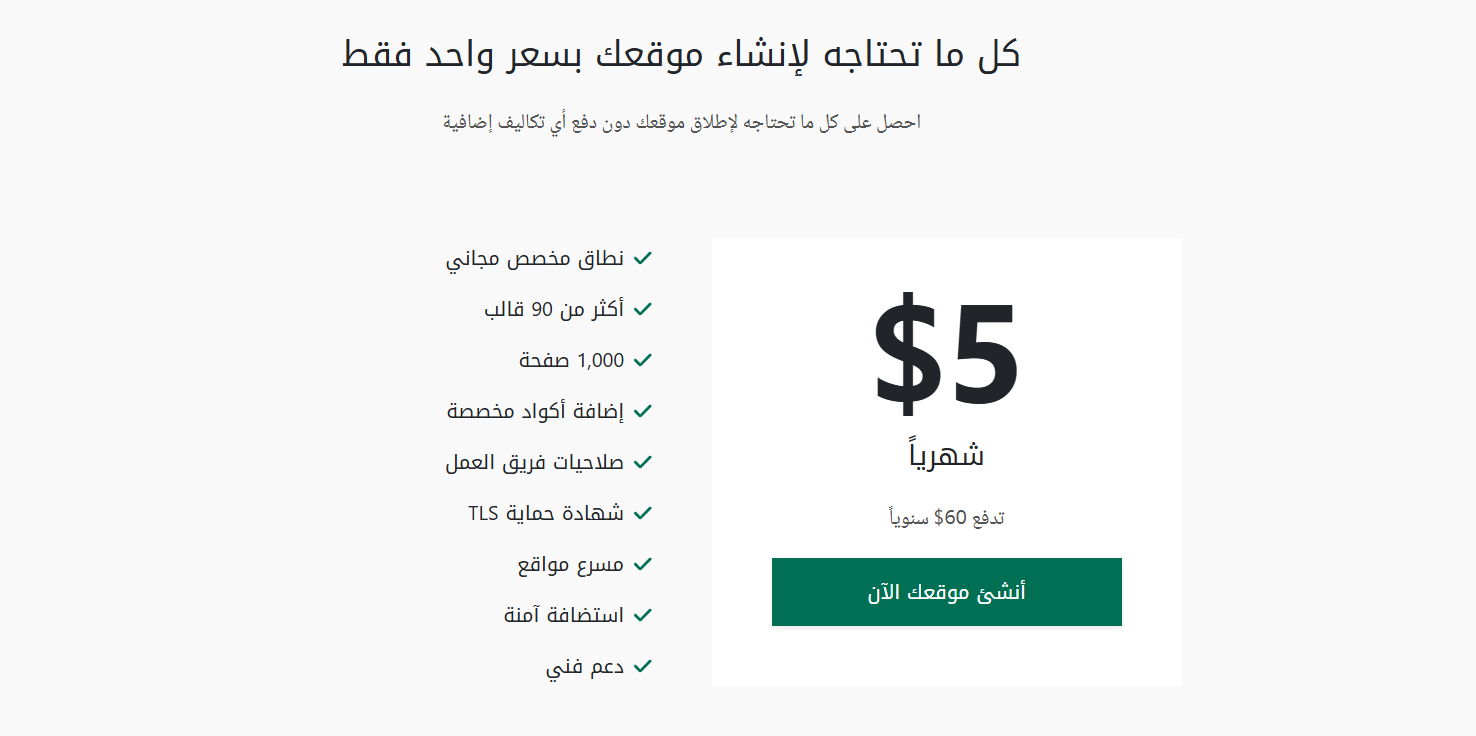Viewport: 1476px width, 736px height.
Task: Select the شهادة حماية TLS feature text
Action: point(546,513)
